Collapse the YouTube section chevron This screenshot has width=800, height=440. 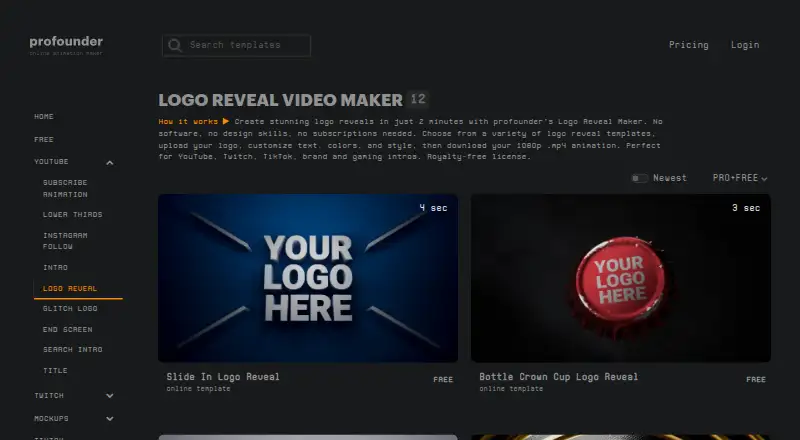[x=110, y=163]
